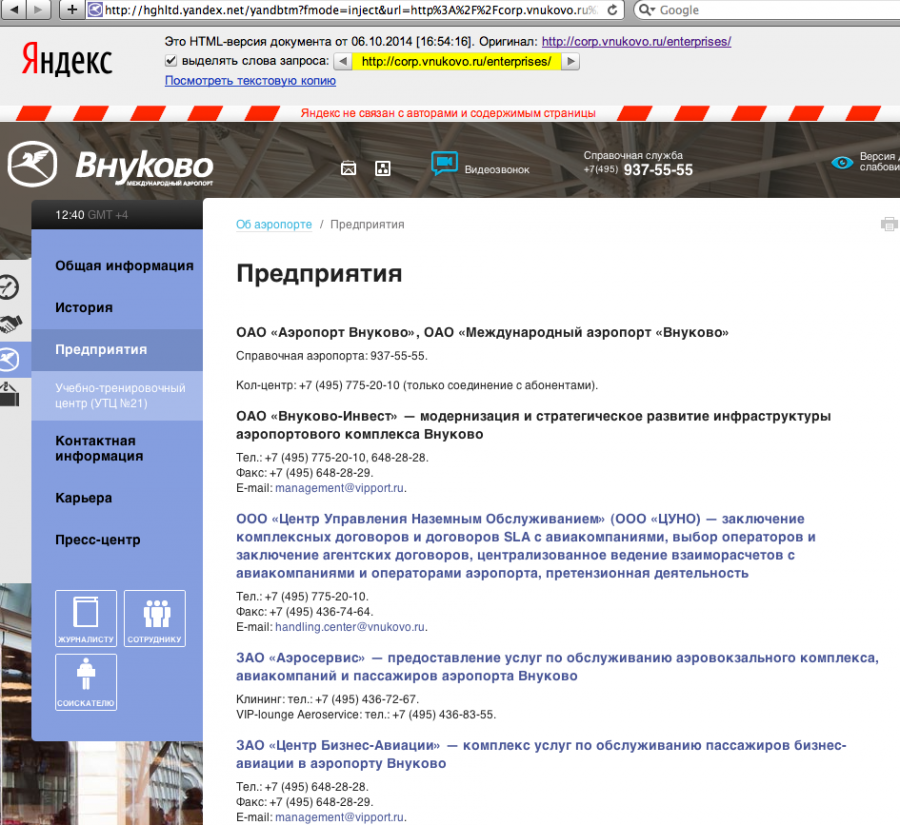Screen dimensions: 900x825
Task: Open 'Общая информация' in the sidebar
Action: pos(124,266)
